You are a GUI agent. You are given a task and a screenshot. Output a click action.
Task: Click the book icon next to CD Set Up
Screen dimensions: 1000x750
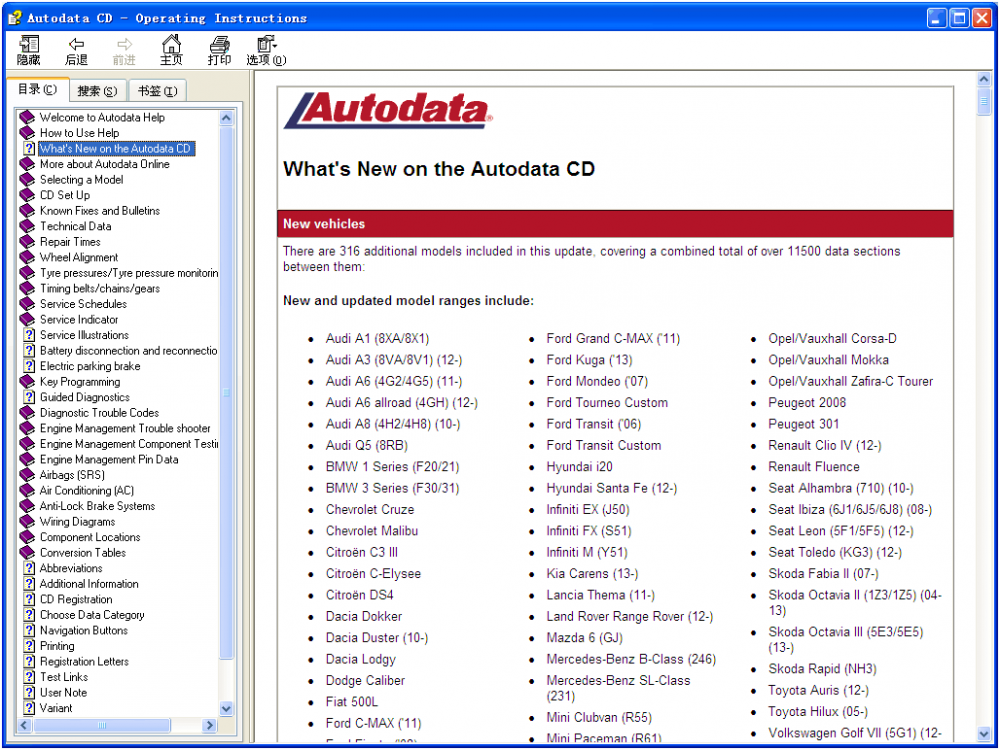(27, 195)
